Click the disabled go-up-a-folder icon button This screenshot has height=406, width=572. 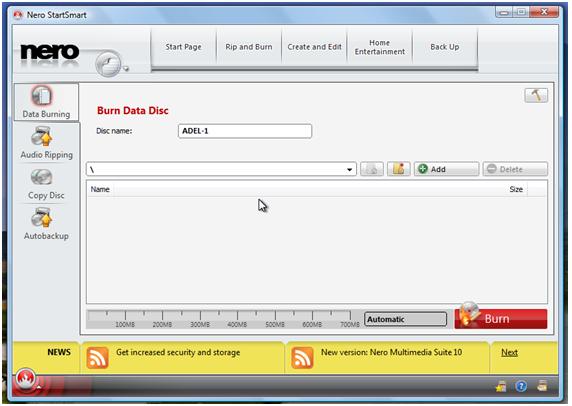coord(372,169)
